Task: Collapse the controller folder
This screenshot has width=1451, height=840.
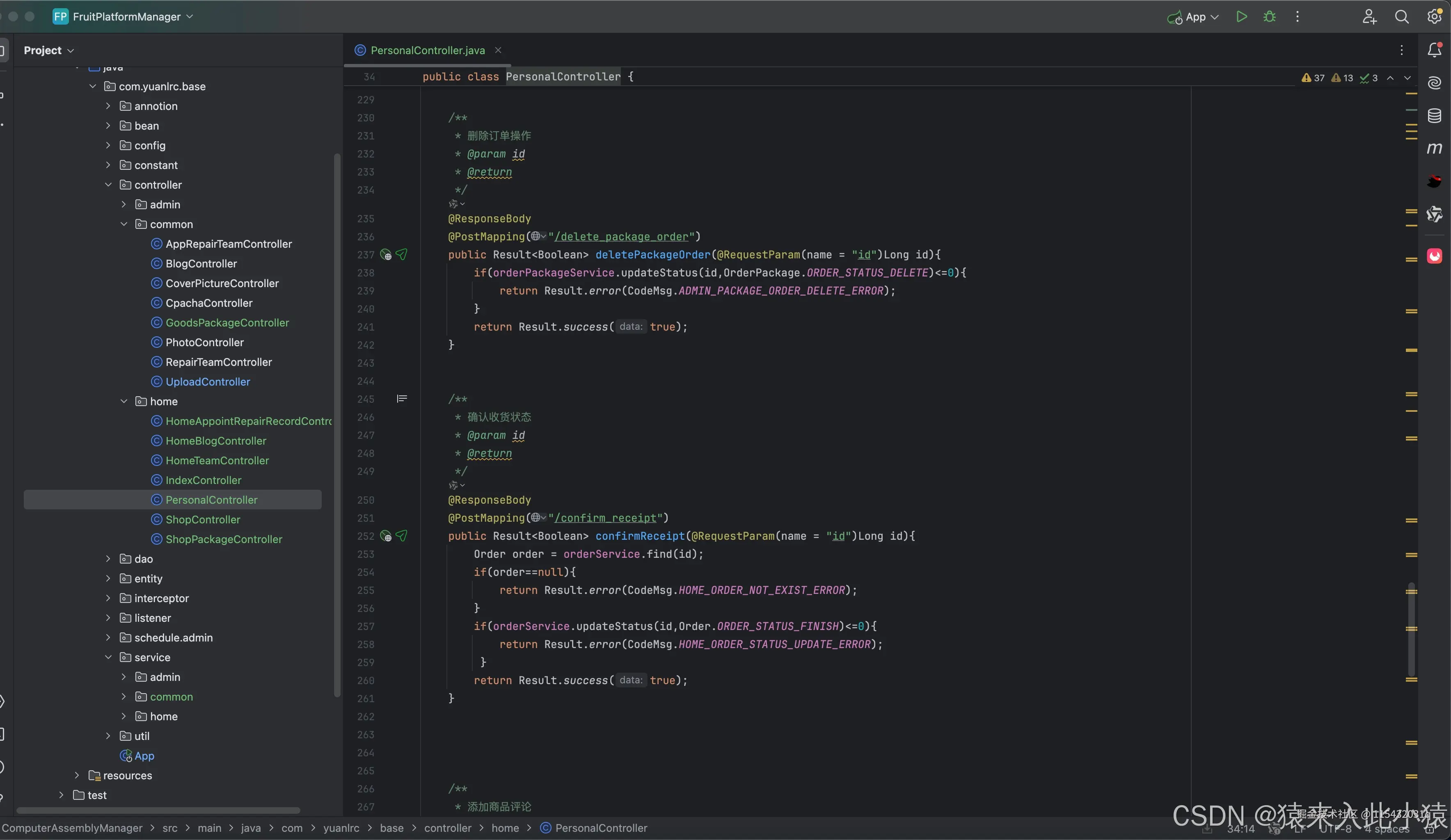Action: pos(108,185)
